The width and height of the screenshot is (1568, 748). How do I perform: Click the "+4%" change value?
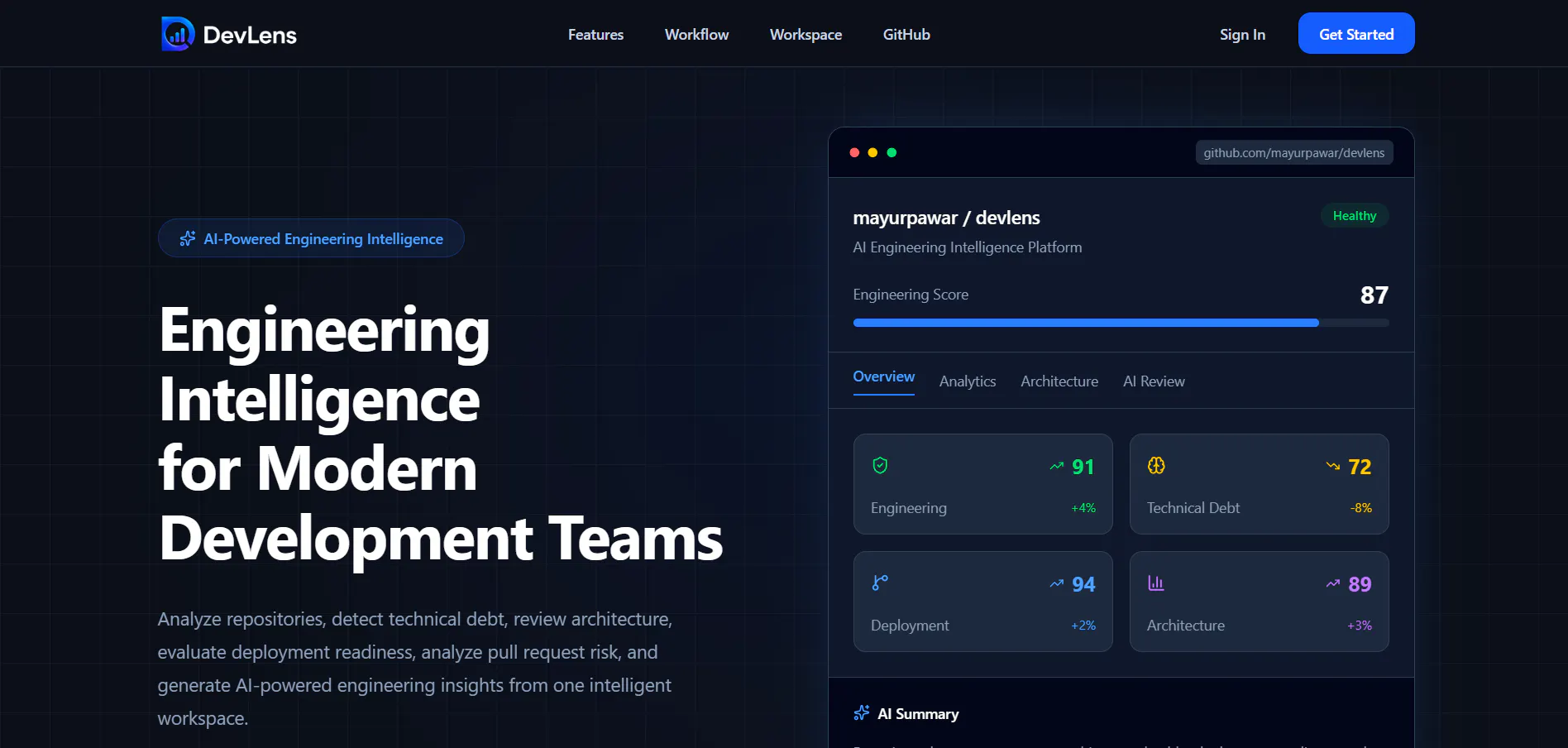(1083, 508)
